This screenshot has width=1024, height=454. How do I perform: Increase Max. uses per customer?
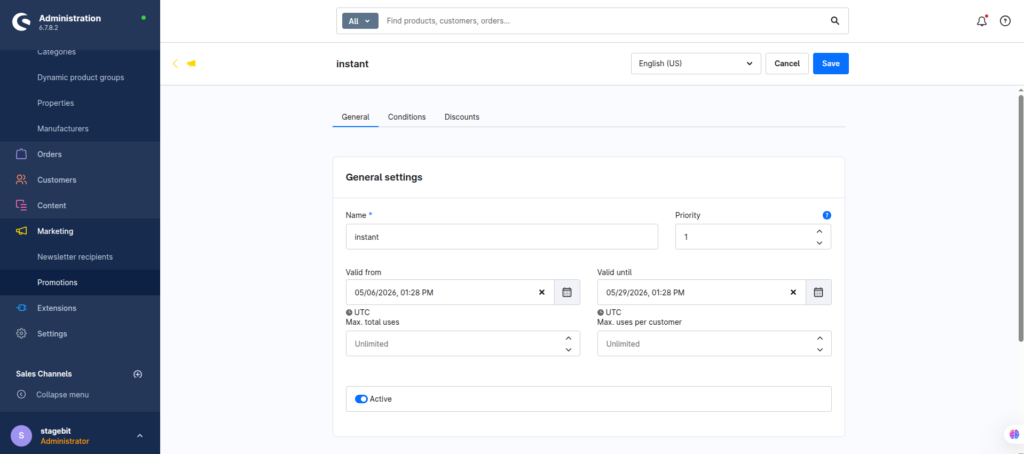click(x=820, y=338)
